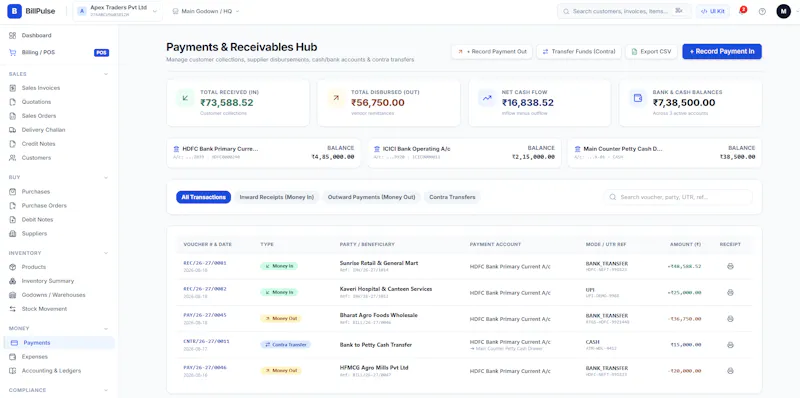800x398 pixels.
Task: Click HFMCG Agro Mills Pvt Ltd party name
Action: tap(374, 368)
